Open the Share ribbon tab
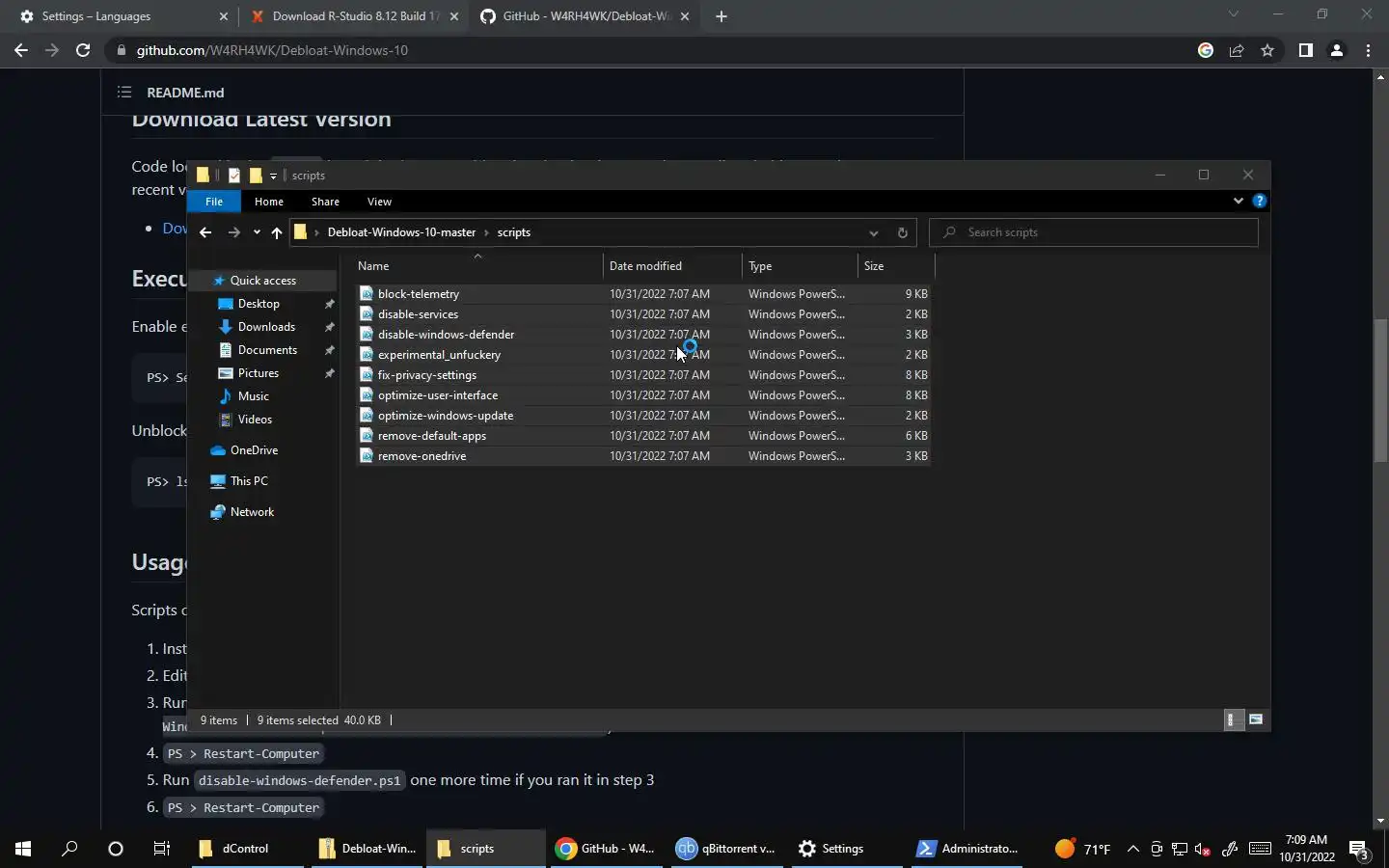 click(325, 202)
